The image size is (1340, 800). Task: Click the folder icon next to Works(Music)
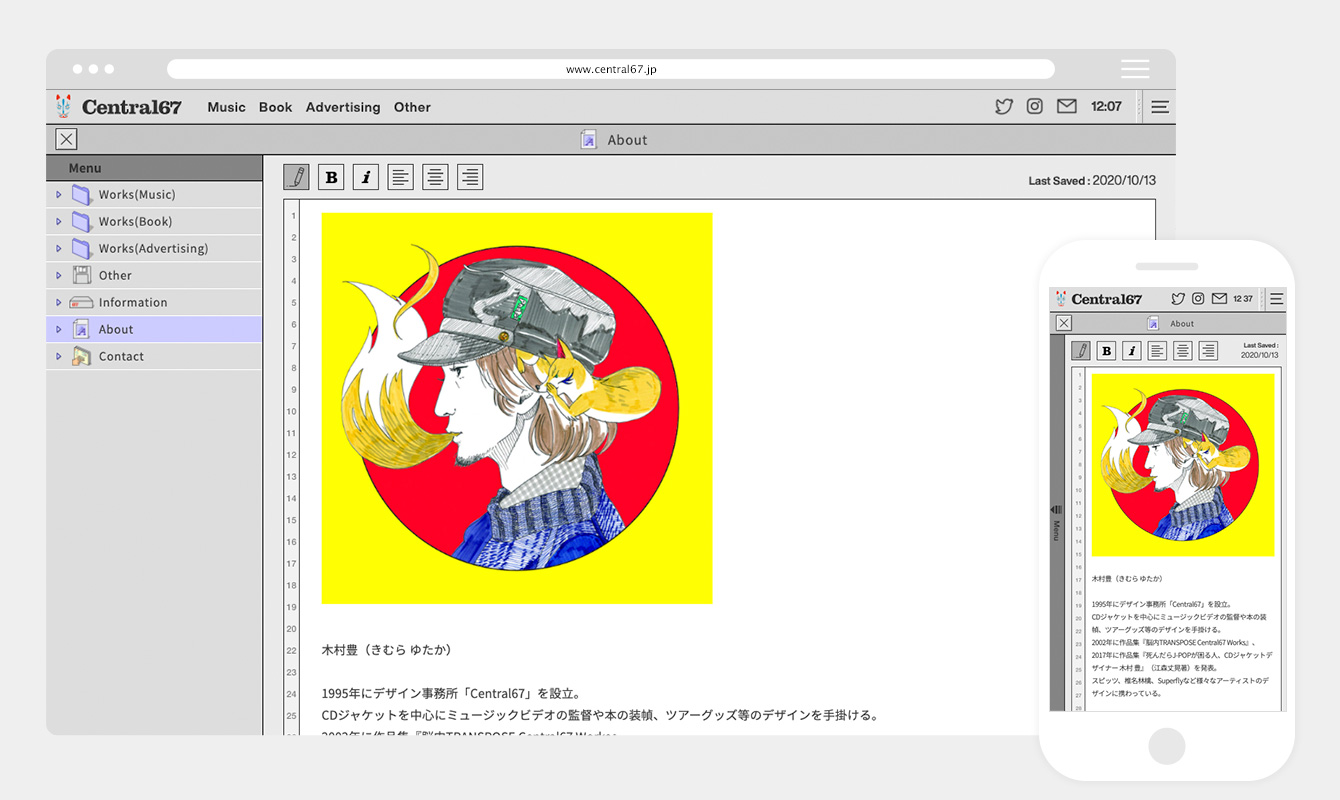(81, 194)
